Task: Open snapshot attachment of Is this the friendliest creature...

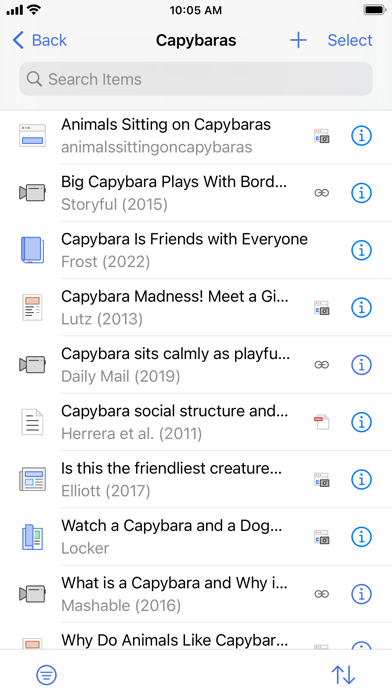Action: coord(321,479)
